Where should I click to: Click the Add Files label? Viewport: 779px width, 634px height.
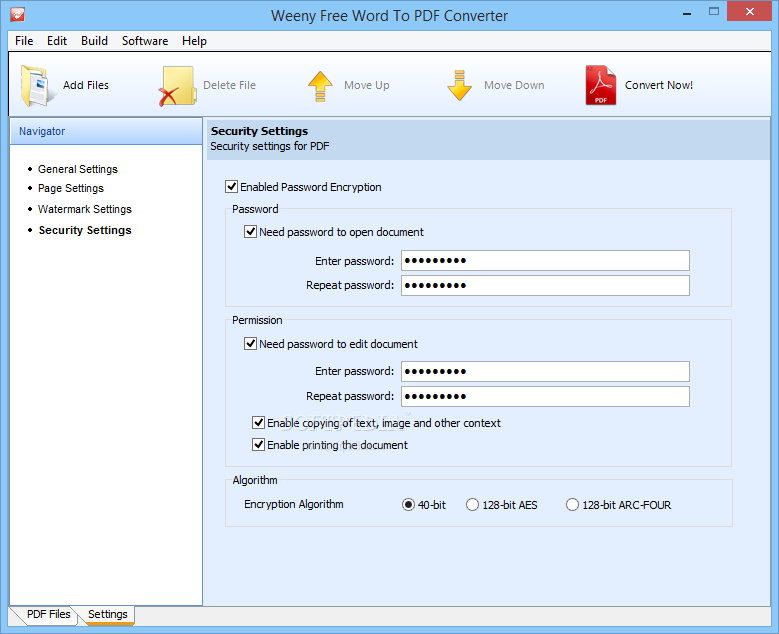pyautogui.click(x=86, y=85)
